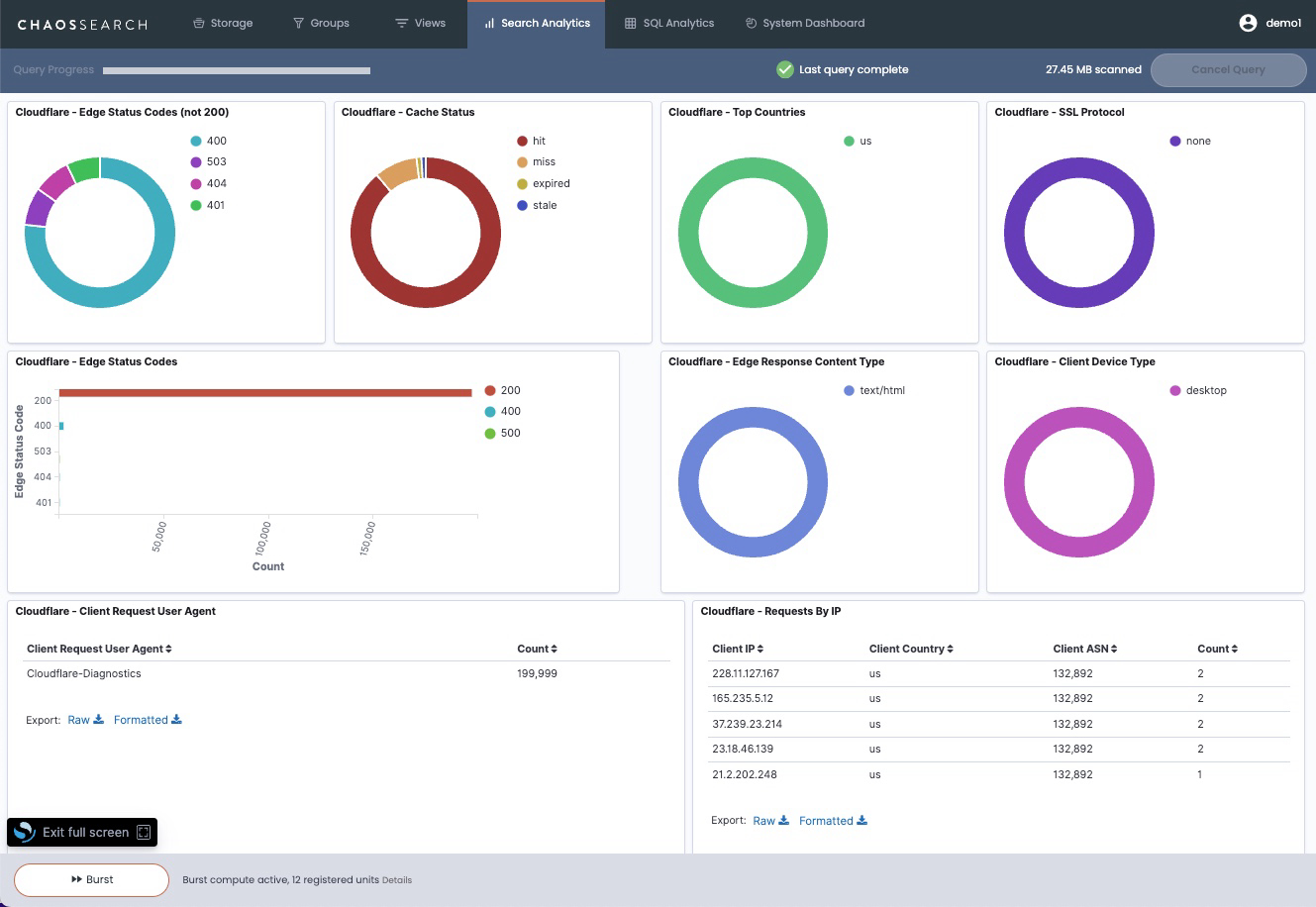The height and width of the screenshot is (907, 1316).
Task: Open the SQL Analytics tab
Action: pyautogui.click(x=669, y=23)
